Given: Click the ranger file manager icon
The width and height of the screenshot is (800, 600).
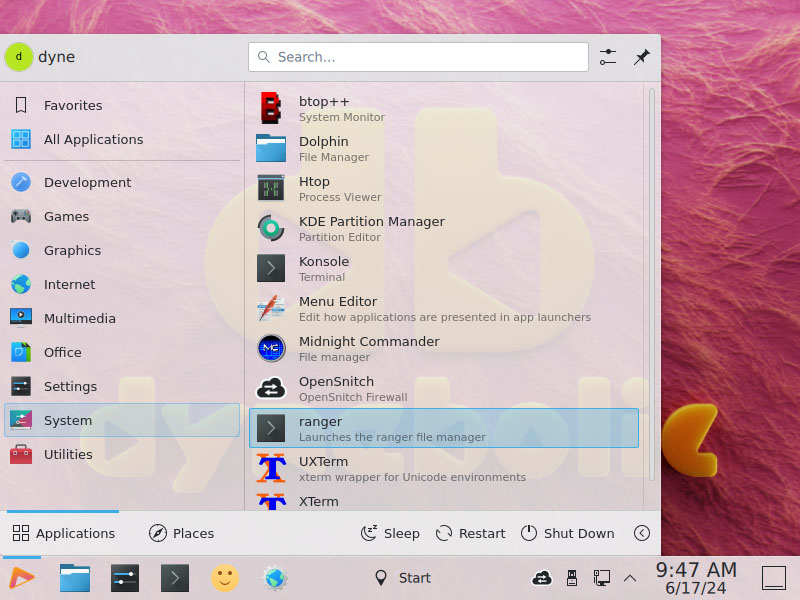Looking at the screenshot, I should pyautogui.click(x=270, y=428).
